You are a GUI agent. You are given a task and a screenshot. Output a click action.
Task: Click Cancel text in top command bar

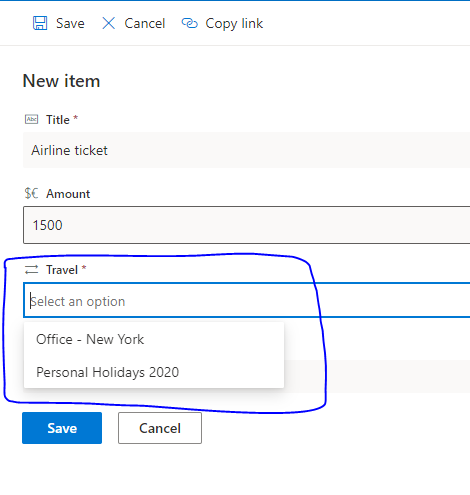click(x=145, y=23)
